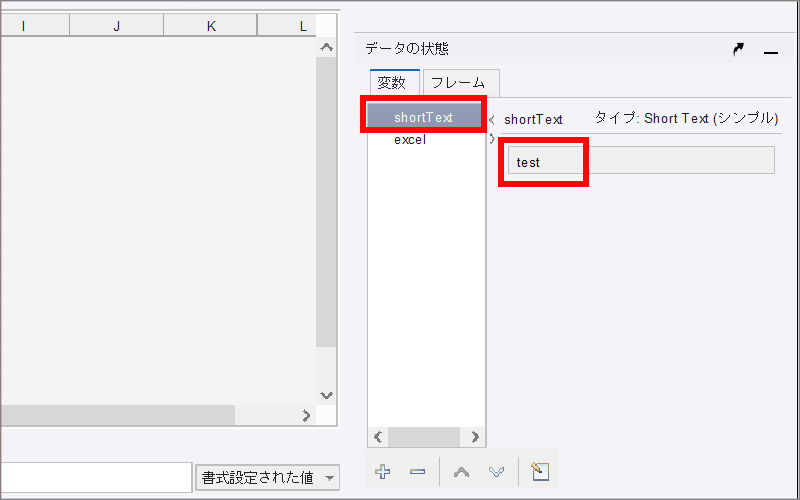This screenshot has width=800, height=500.
Task: Select column K header
Action: (211, 26)
